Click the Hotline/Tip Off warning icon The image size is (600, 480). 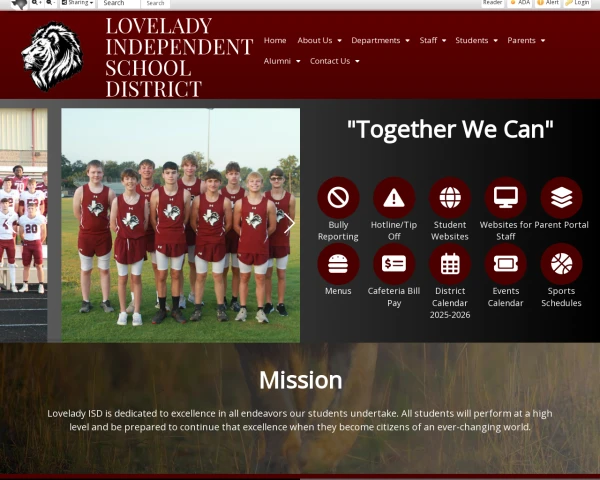(394, 198)
